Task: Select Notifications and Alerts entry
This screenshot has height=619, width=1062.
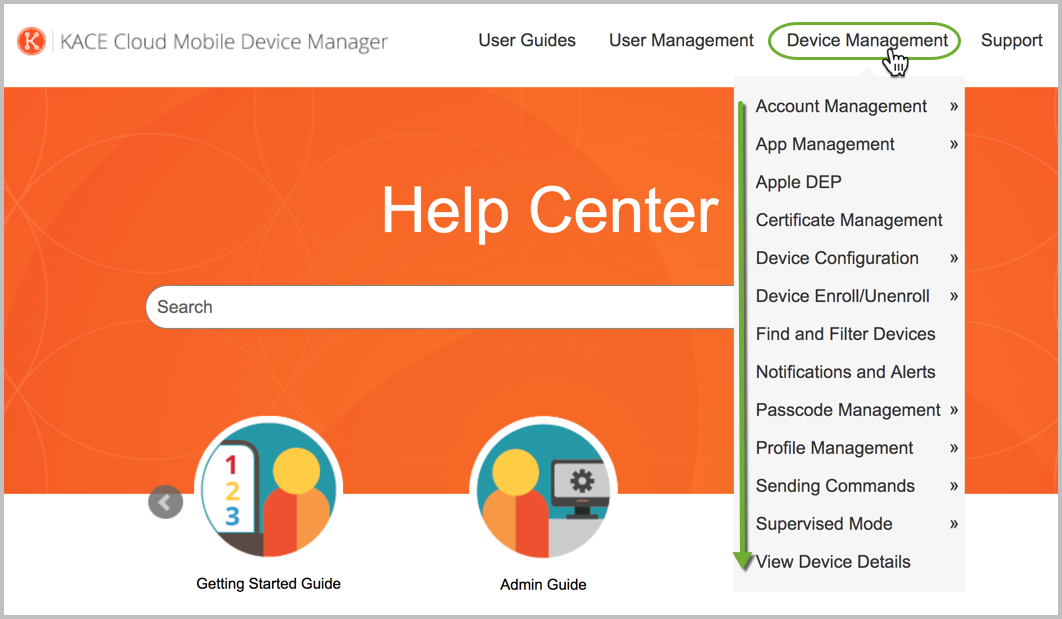Action: pos(845,372)
